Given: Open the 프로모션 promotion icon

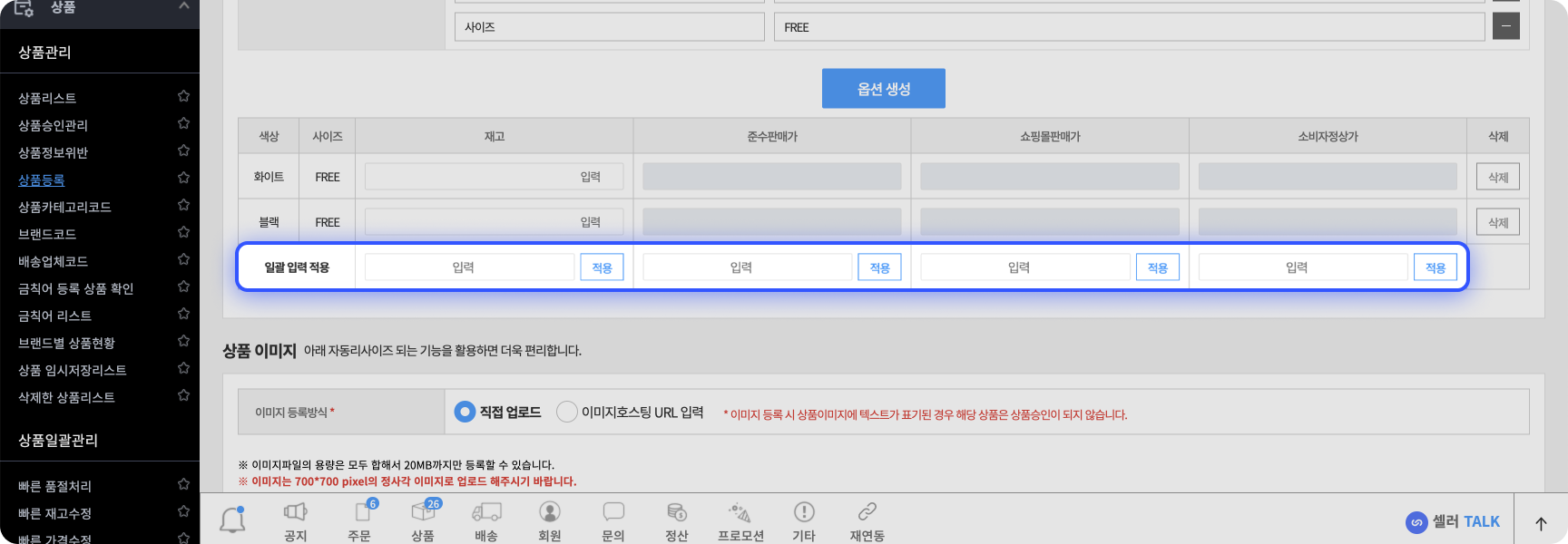Looking at the screenshot, I should click(x=740, y=513).
